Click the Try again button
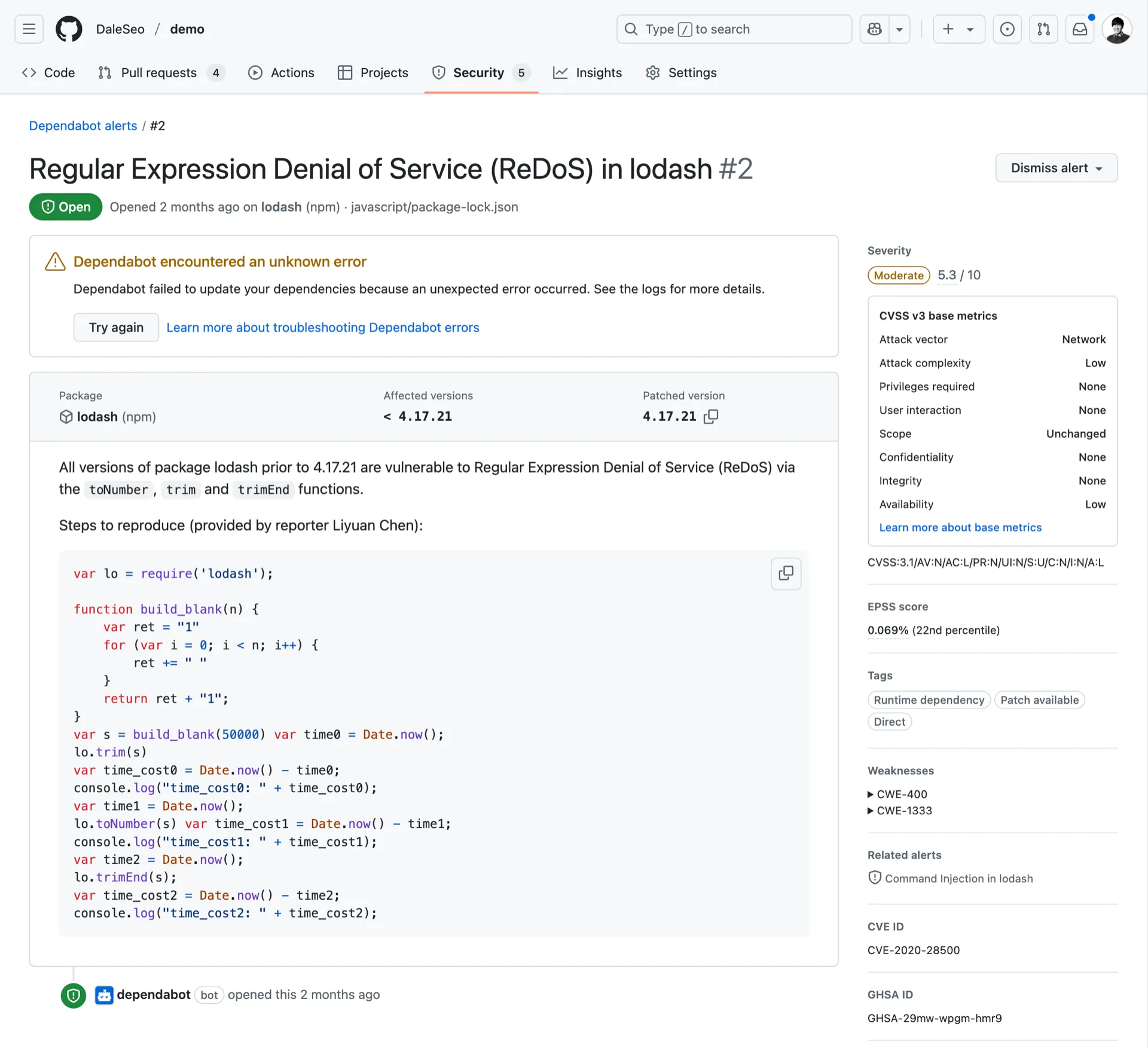The height and width of the screenshot is (1048, 1148). [116, 327]
